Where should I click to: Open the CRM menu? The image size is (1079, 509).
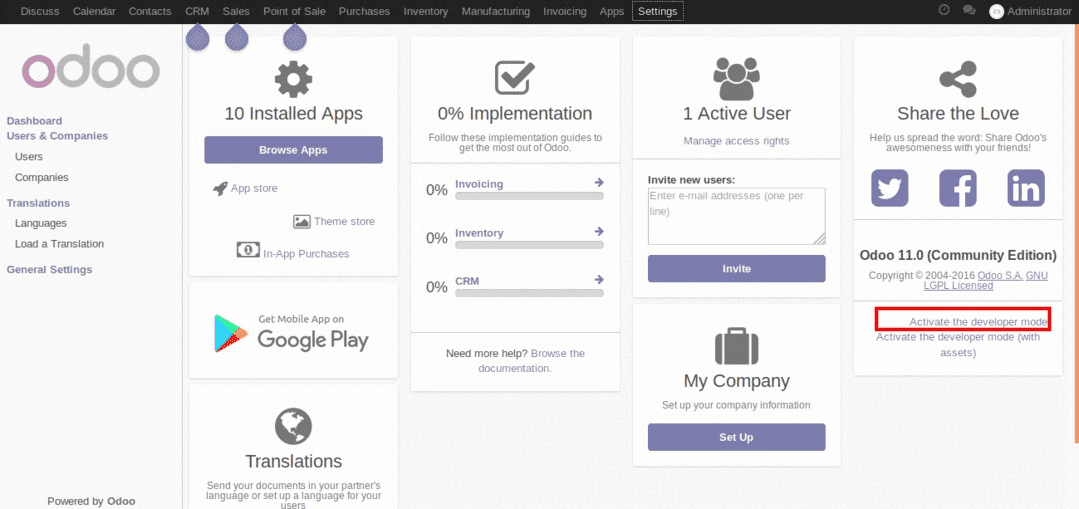point(197,11)
